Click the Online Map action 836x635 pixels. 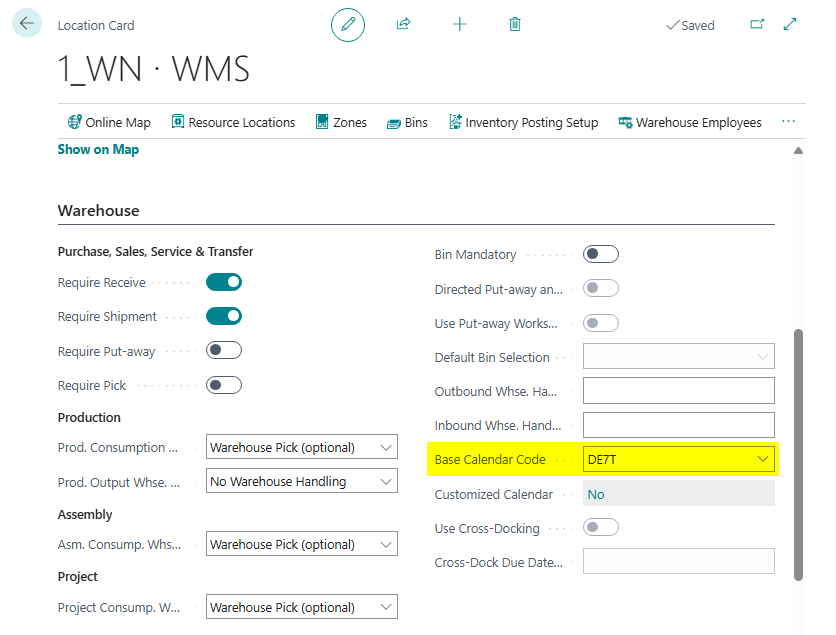pyautogui.click(x=109, y=122)
